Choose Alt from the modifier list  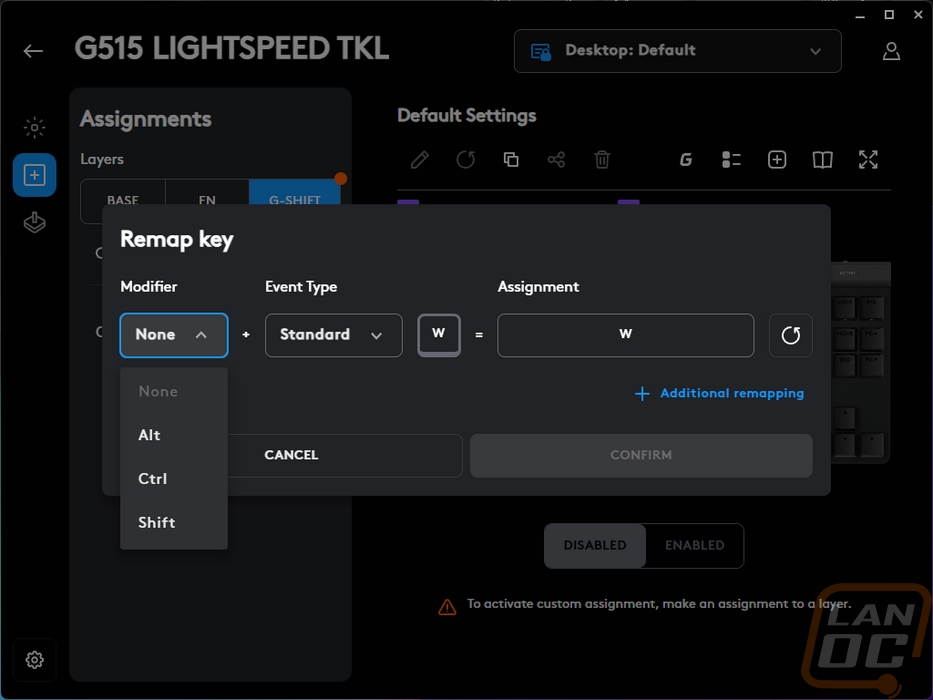tap(174, 435)
